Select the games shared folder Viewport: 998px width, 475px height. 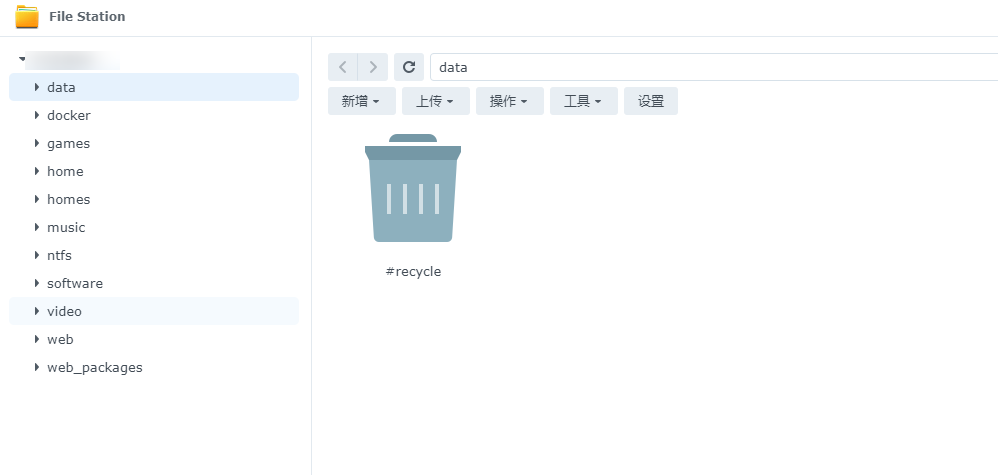click(x=154, y=143)
